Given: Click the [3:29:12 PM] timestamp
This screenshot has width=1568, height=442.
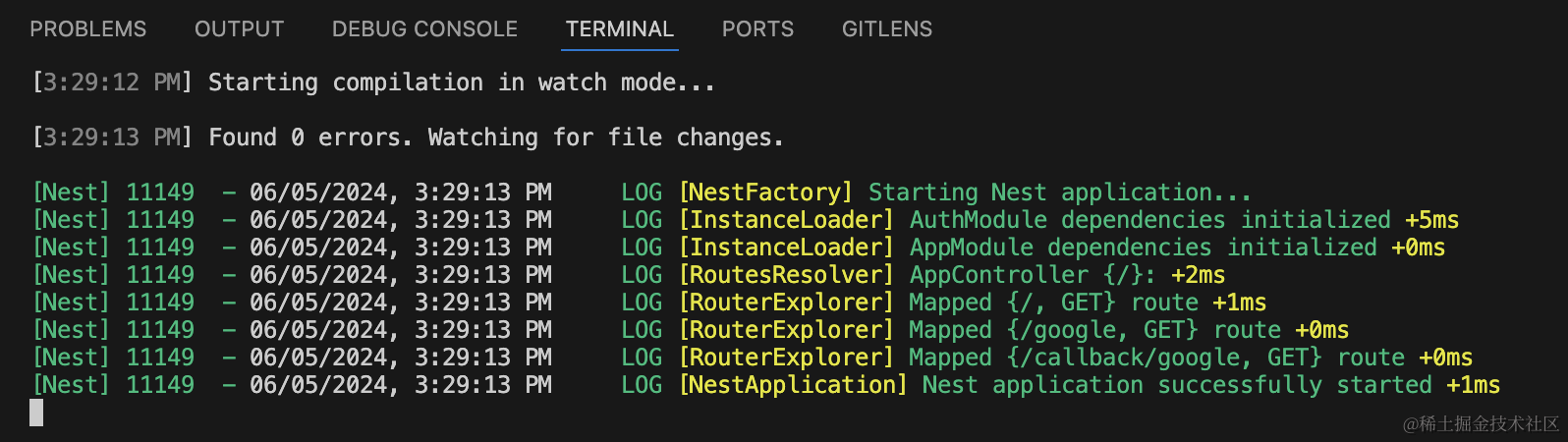Looking at the screenshot, I should (x=113, y=83).
